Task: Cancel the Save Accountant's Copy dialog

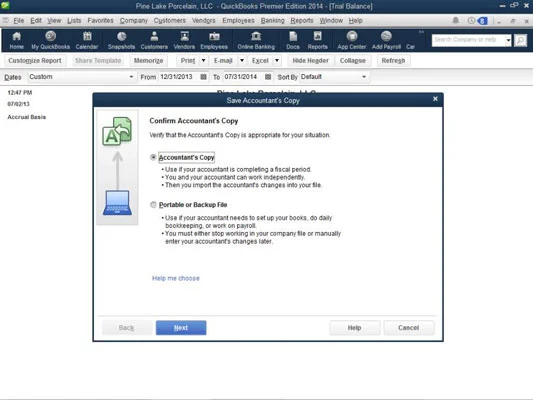Action: pyautogui.click(x=409, y=328)
